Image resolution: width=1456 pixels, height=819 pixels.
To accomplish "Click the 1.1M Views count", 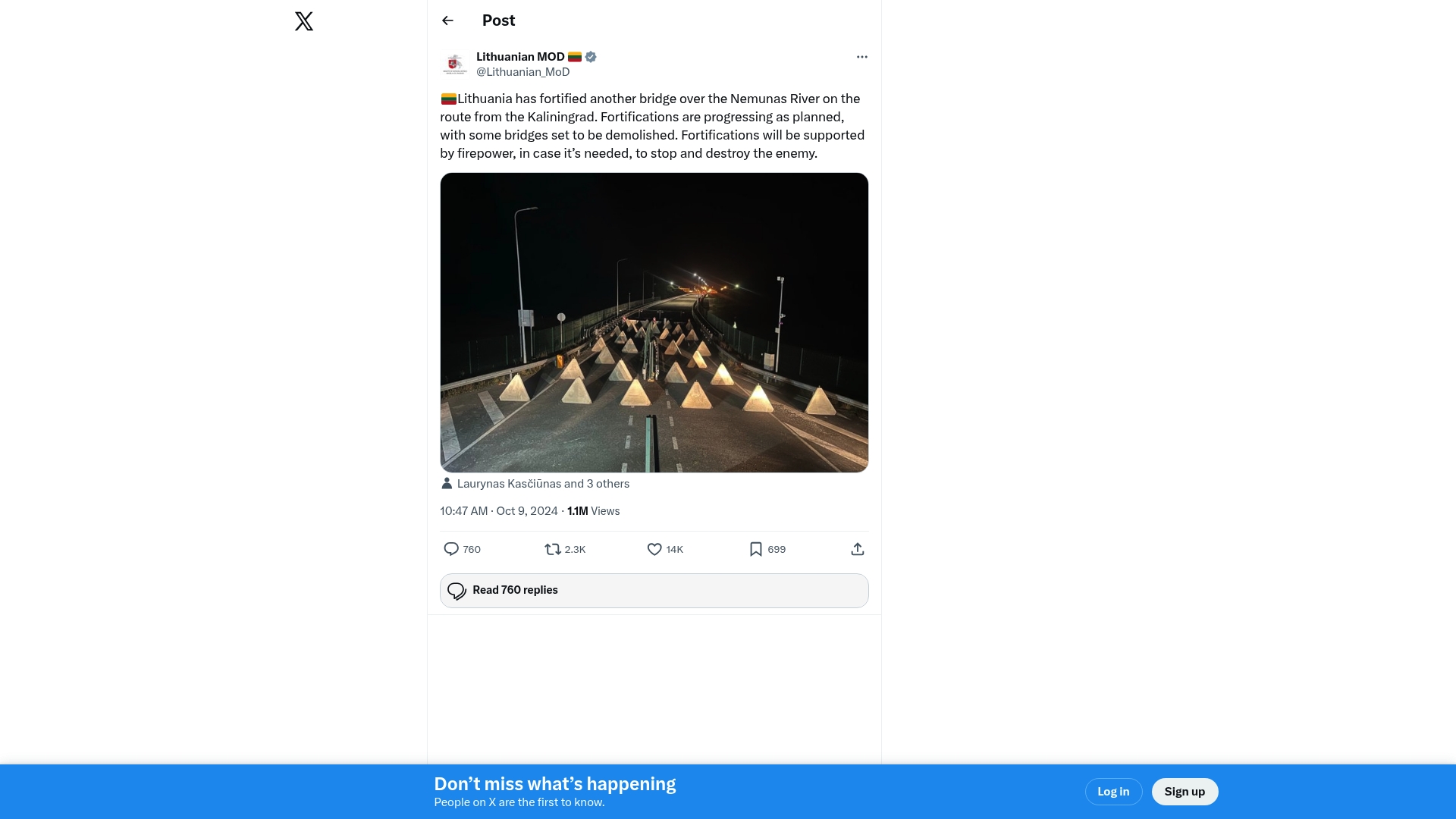I will coord(593,511).
